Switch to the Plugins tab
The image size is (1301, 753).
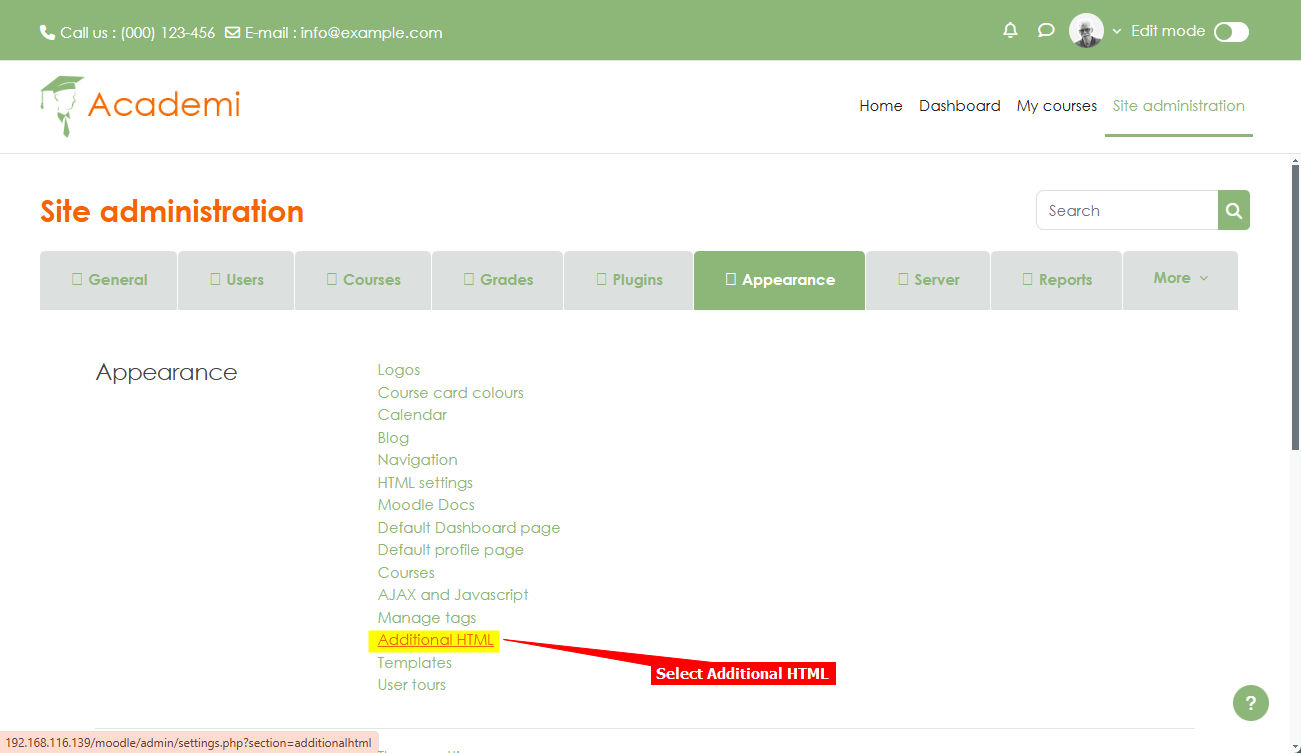pyautogui.click(x=629, y=280)
